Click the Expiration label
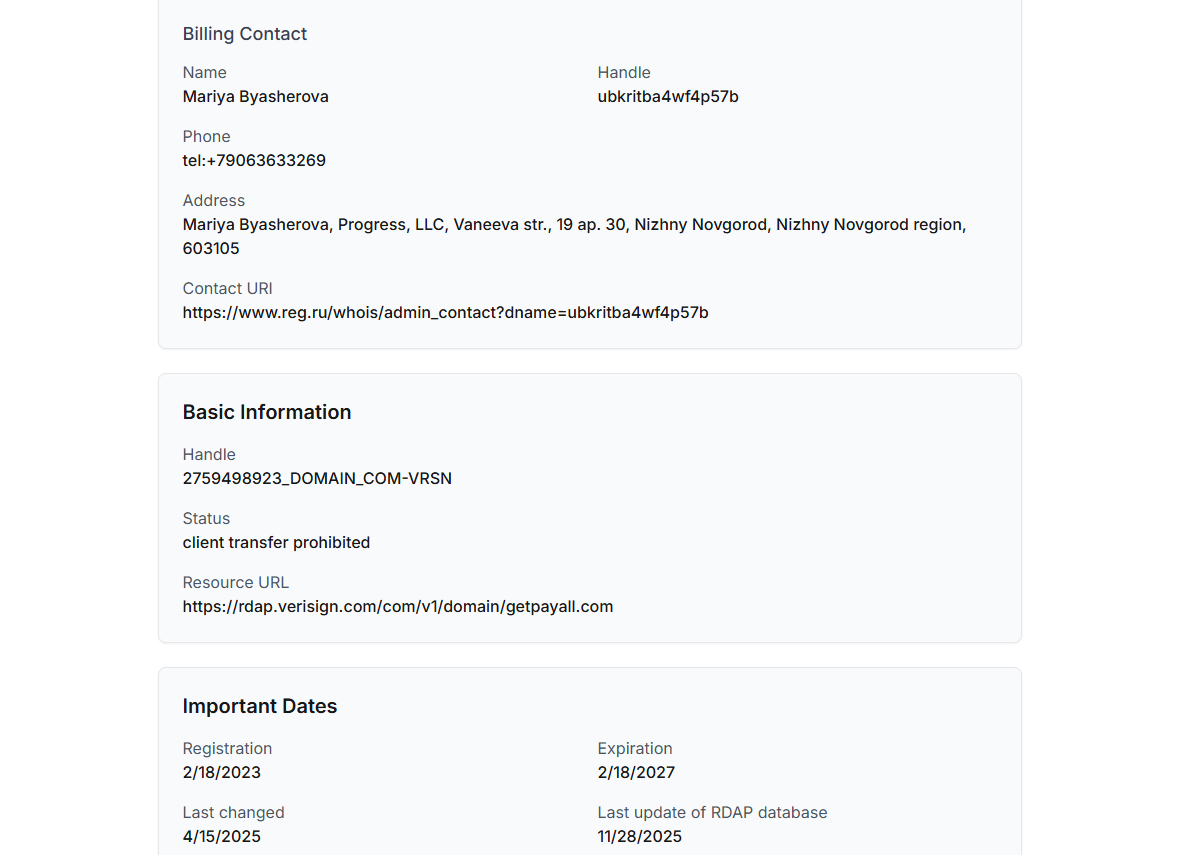Image resolution: width=1193 pixels, height=855 pixels. click(634, 749)
